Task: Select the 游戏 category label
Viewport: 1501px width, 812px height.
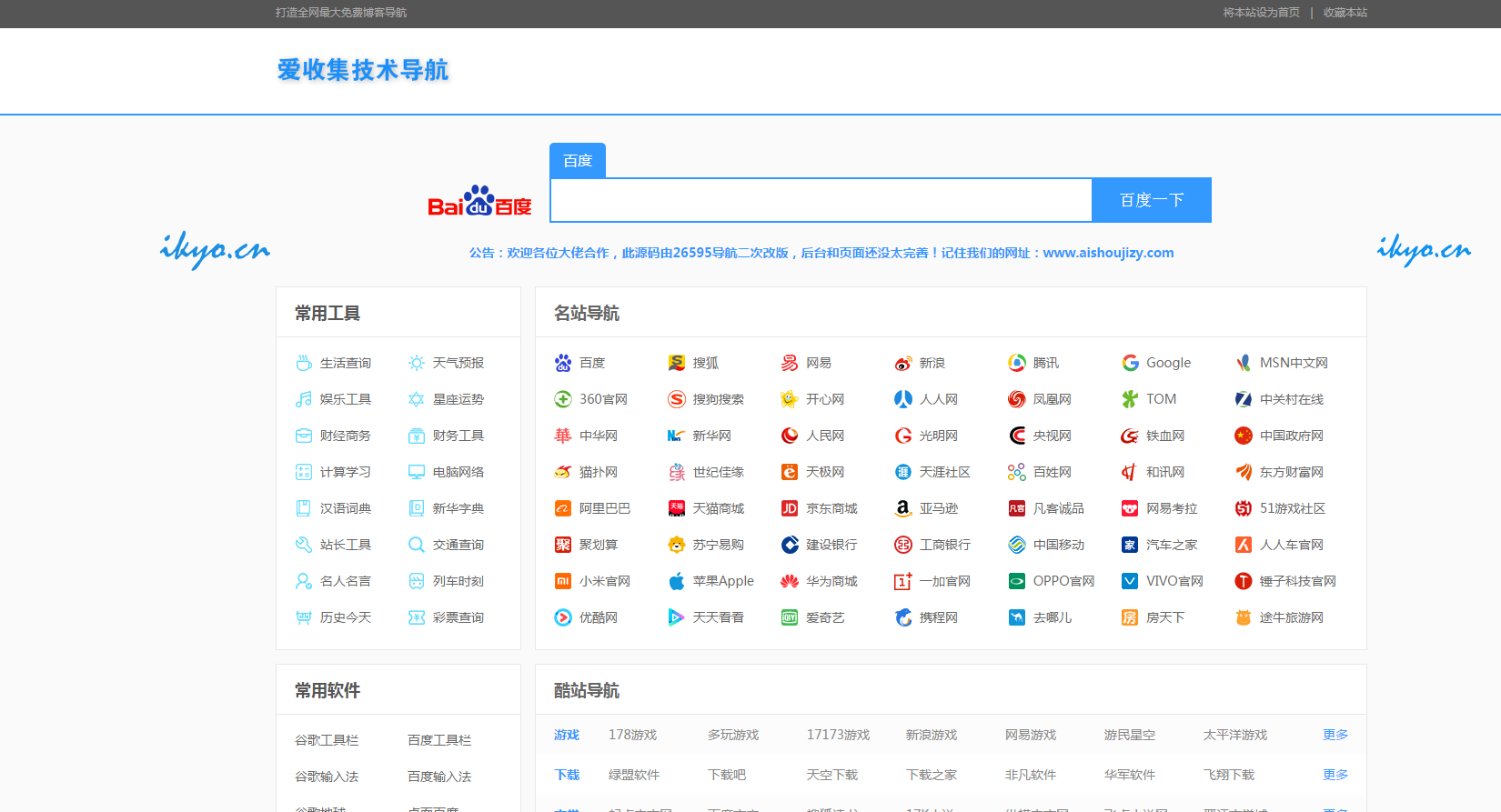Action: coord(567,735)
